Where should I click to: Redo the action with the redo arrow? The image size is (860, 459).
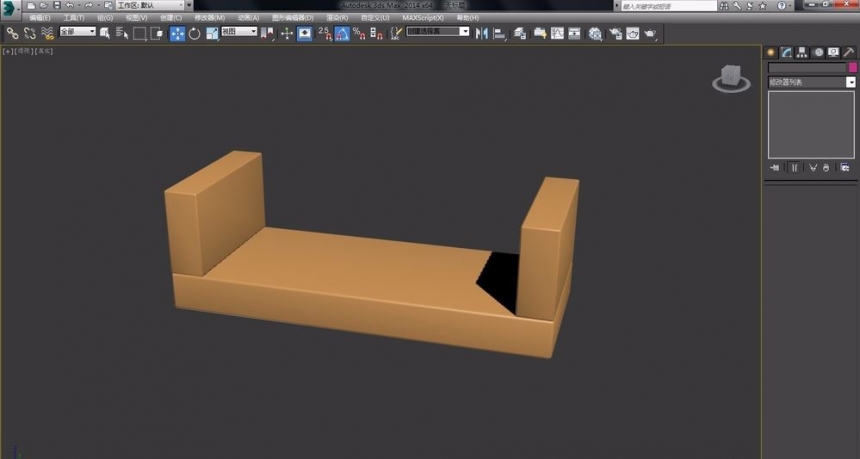(88, 5)
